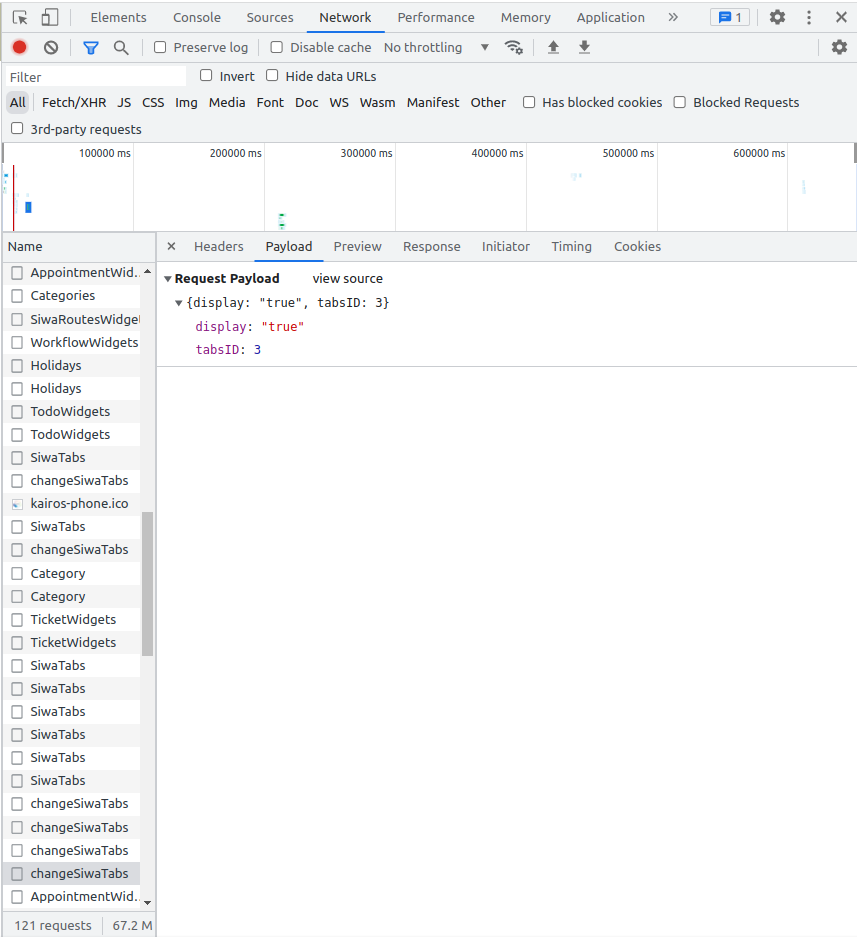This screenshot has width=857, height=937.
Task: Tick the Categories request checkbox
Action: click(17, 296)
